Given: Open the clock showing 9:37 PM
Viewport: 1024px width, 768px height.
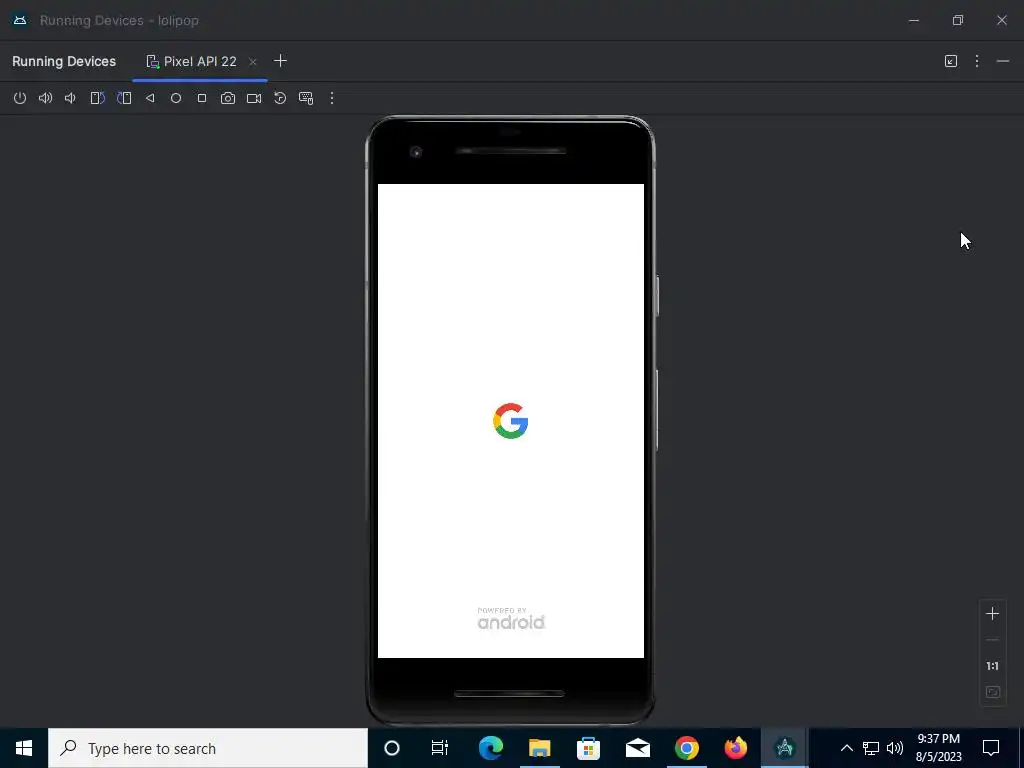Looking at the screenshot, I should (938, 748).
